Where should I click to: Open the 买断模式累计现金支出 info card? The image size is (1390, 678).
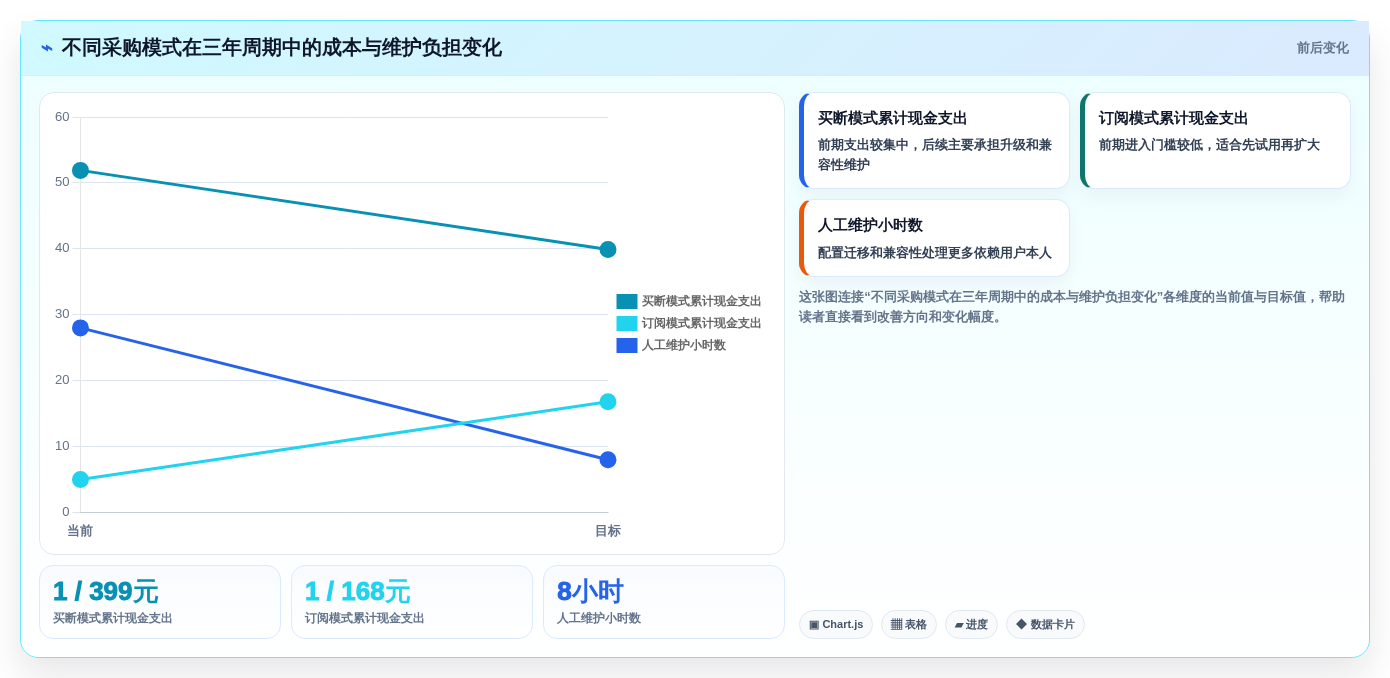click(x=934, y=141)
